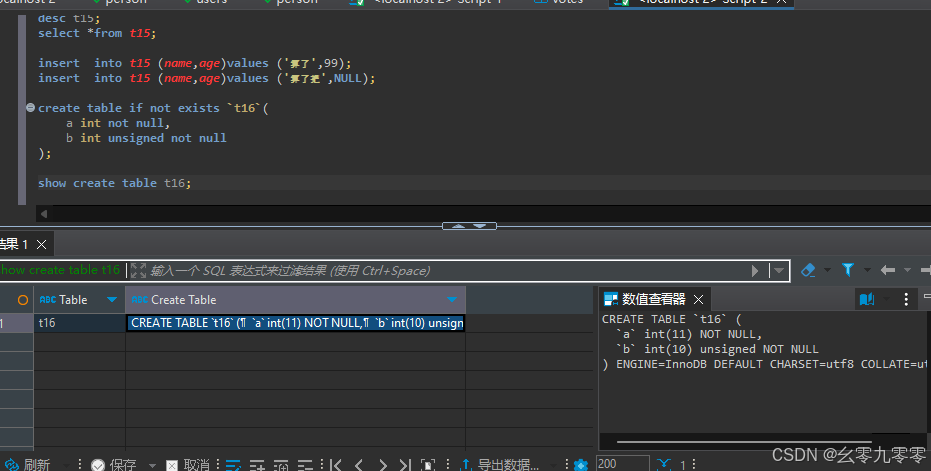This screenshot has height=471, width=931.
Task: Open the Table column sort dropdown
Action: point(112,300)
